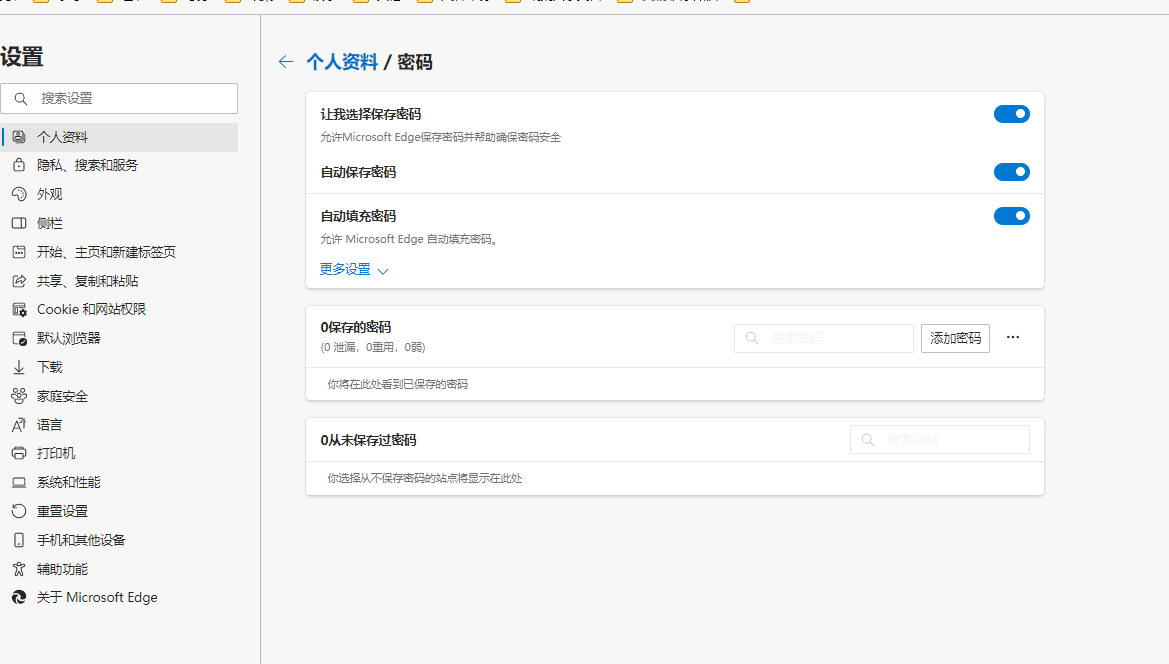Image resolution: width=1169 pixels, height=664 pixels.
Task: Click the phone icon for 手机和其他设备
Action: pos(19,540)
